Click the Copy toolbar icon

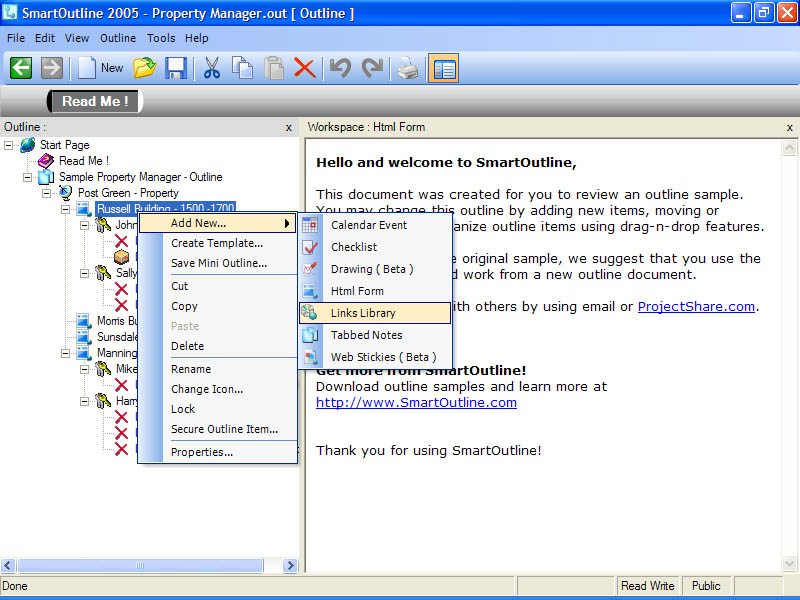tap(242, 68)
